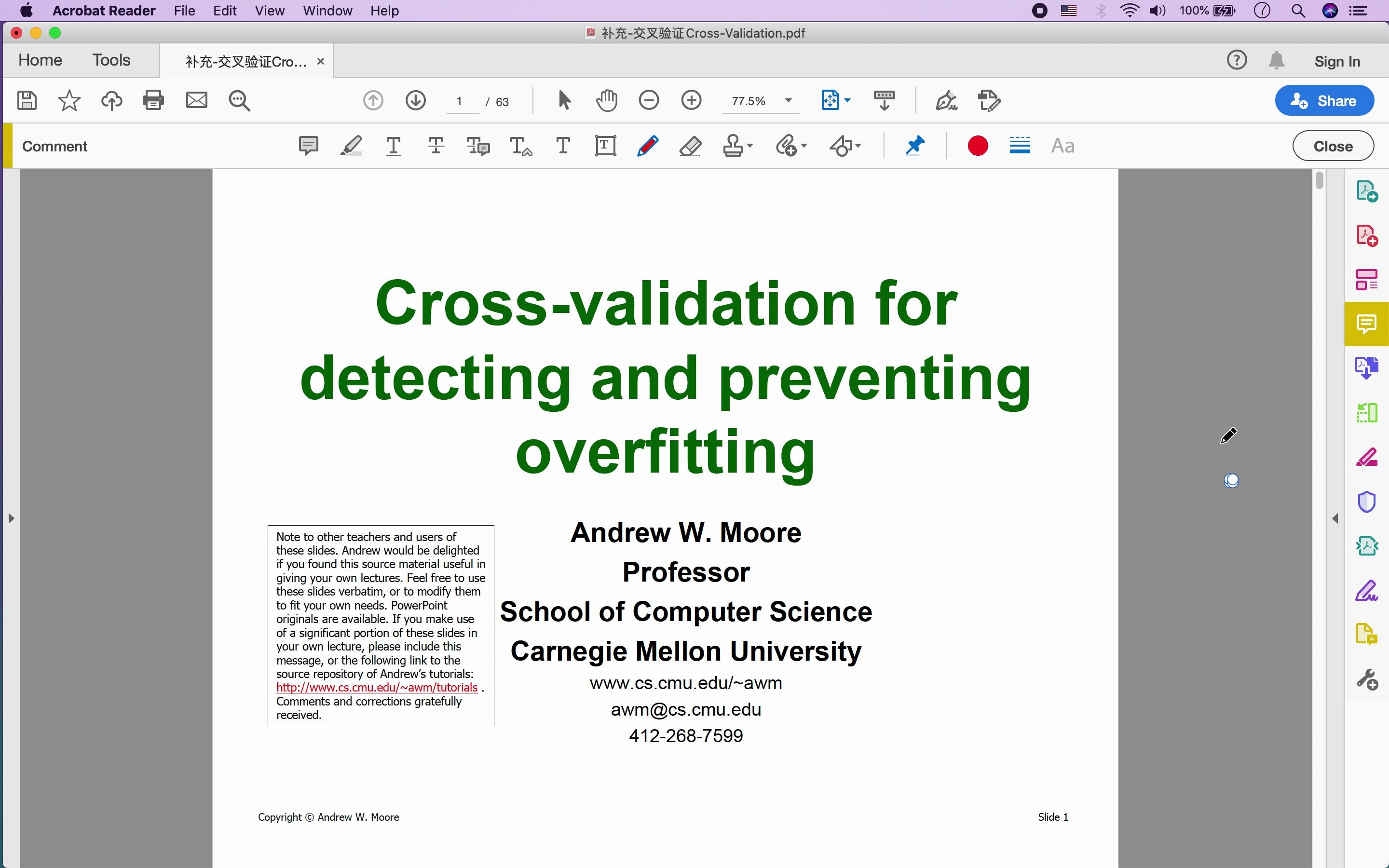
Task: Open CMU tutorials hyperlink
Action: 375,688
